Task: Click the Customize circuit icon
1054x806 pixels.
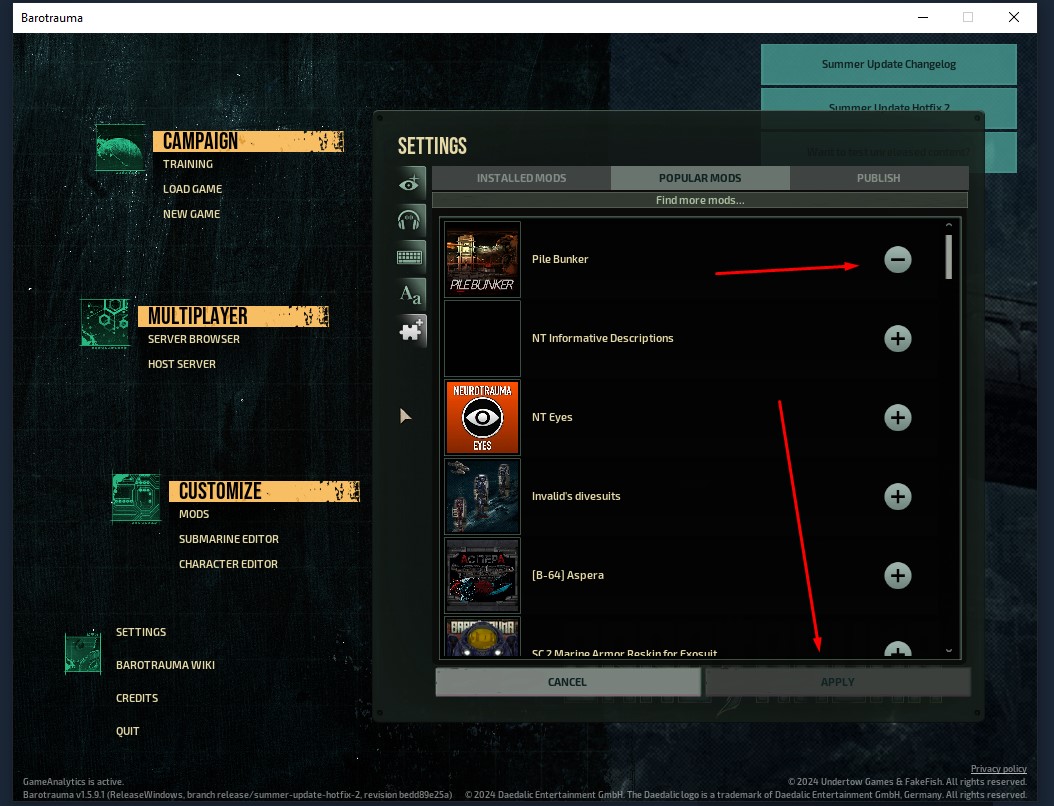Action: (136, 498)
